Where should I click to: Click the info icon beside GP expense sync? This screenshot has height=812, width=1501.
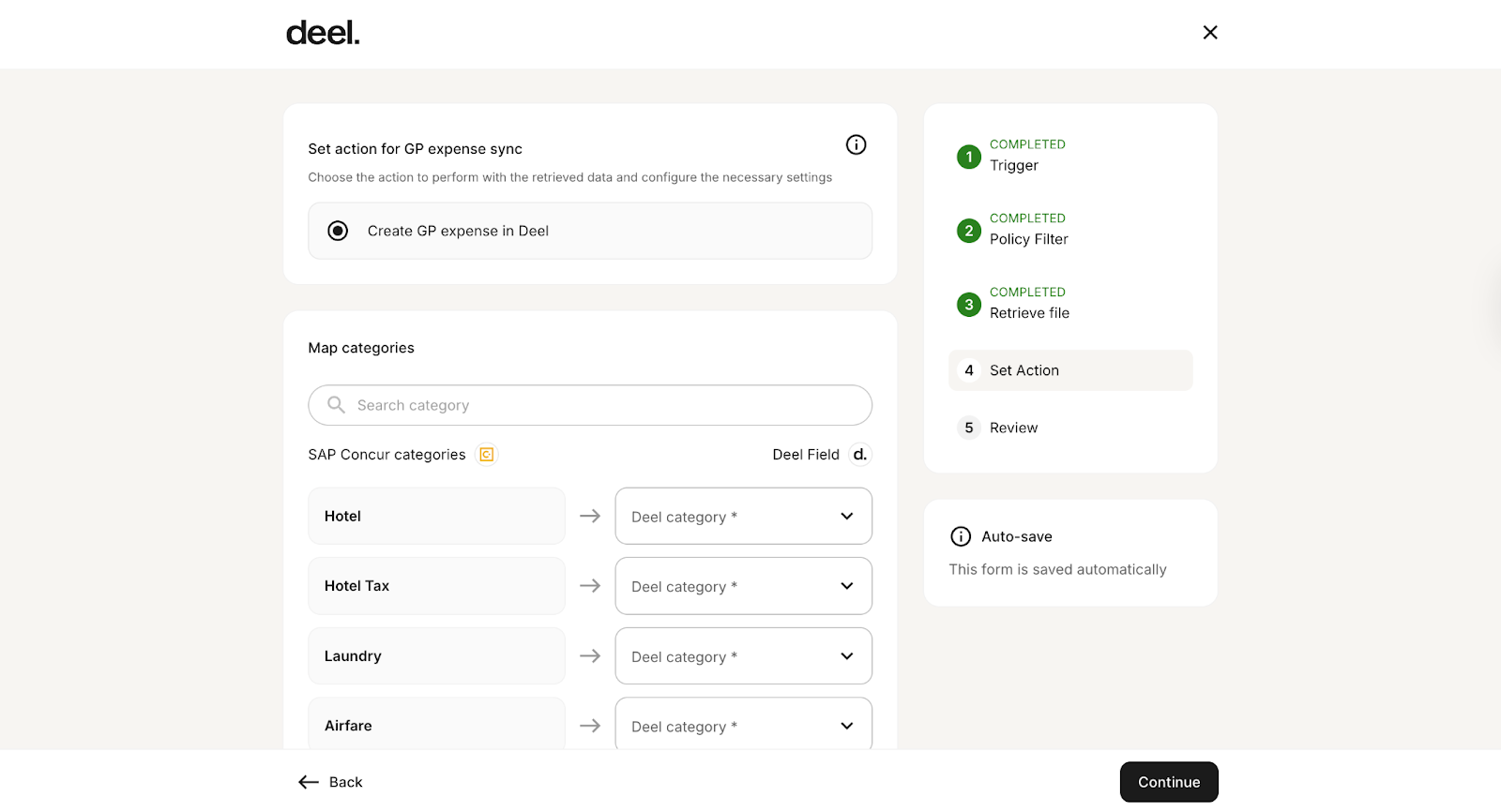[856, 144]
